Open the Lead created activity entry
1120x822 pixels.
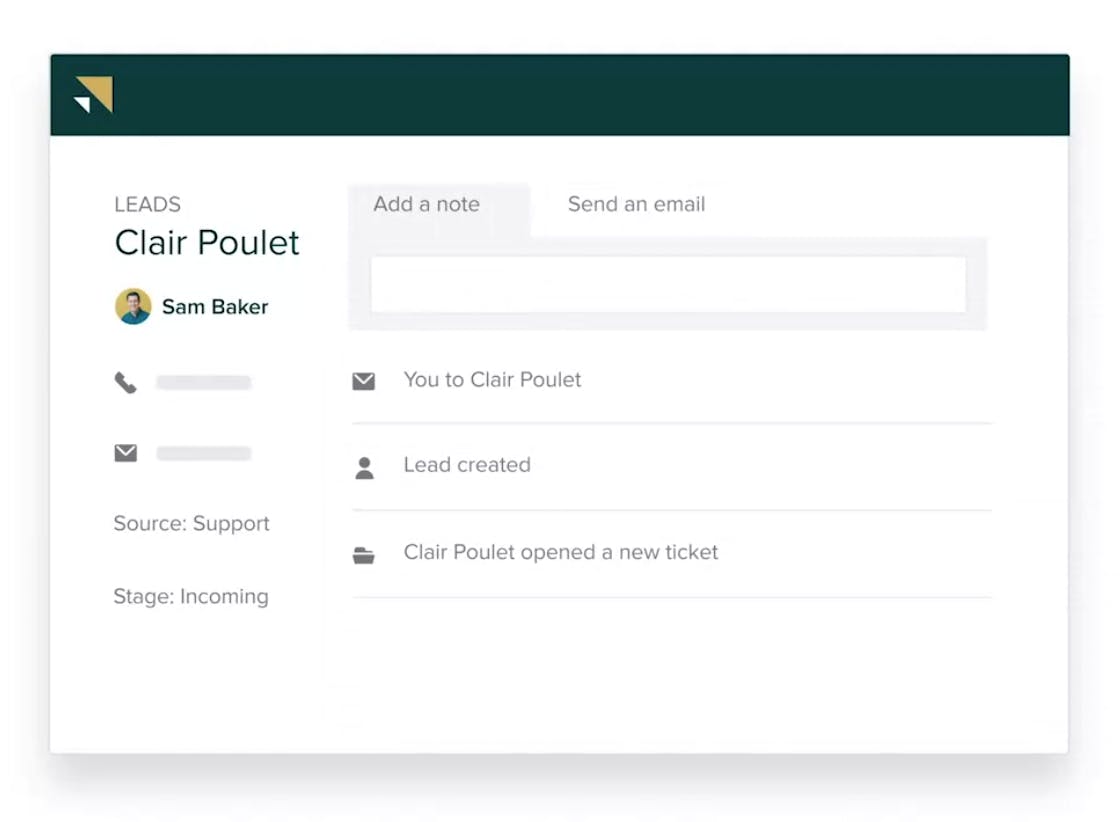(x=671, y=467)
